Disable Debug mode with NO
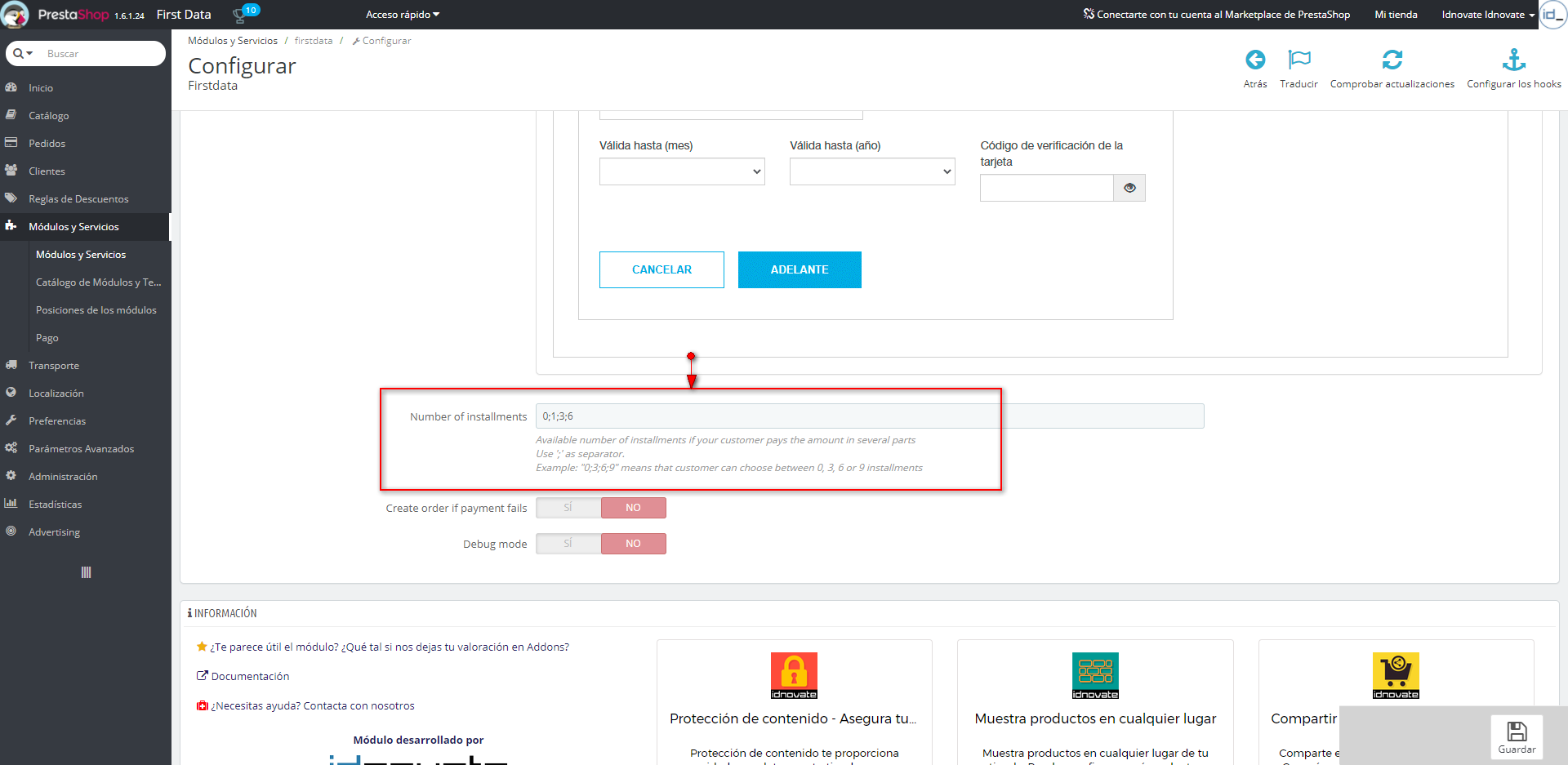Image resolution: width=1568 pixels, height=765 pixels. tap(634, 544)
